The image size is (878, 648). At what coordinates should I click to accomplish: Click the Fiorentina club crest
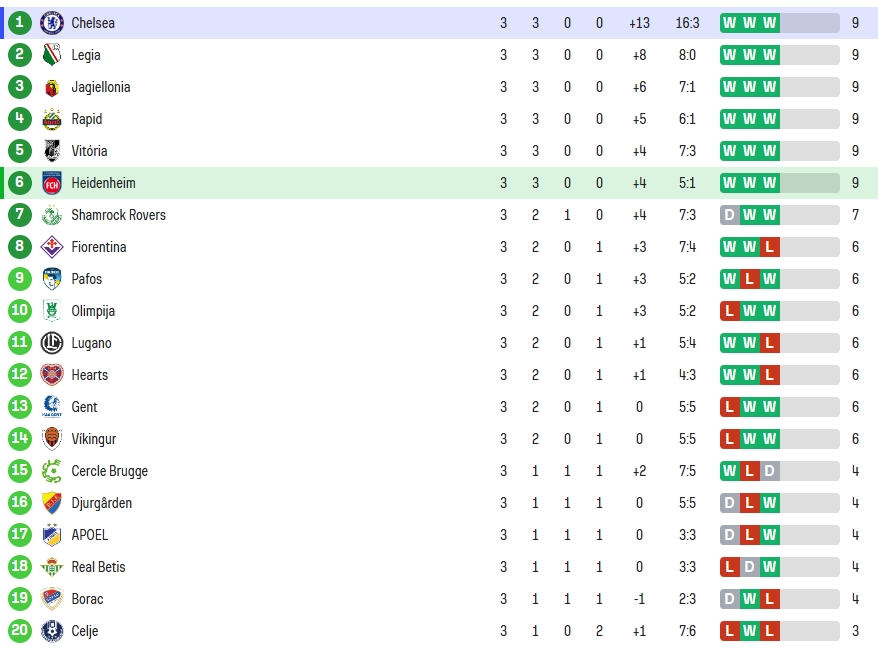(x=52, y=247)
